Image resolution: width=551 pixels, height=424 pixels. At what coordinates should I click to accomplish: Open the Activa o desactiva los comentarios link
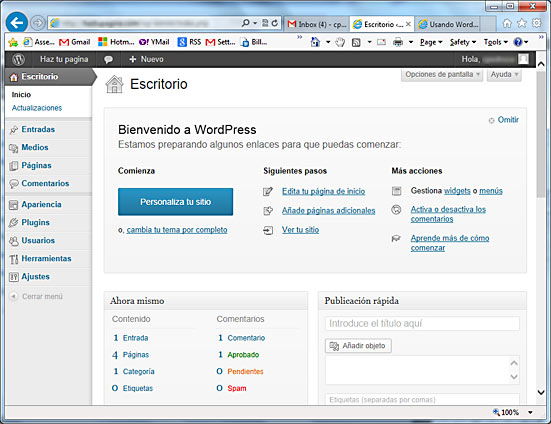point(448,214)
